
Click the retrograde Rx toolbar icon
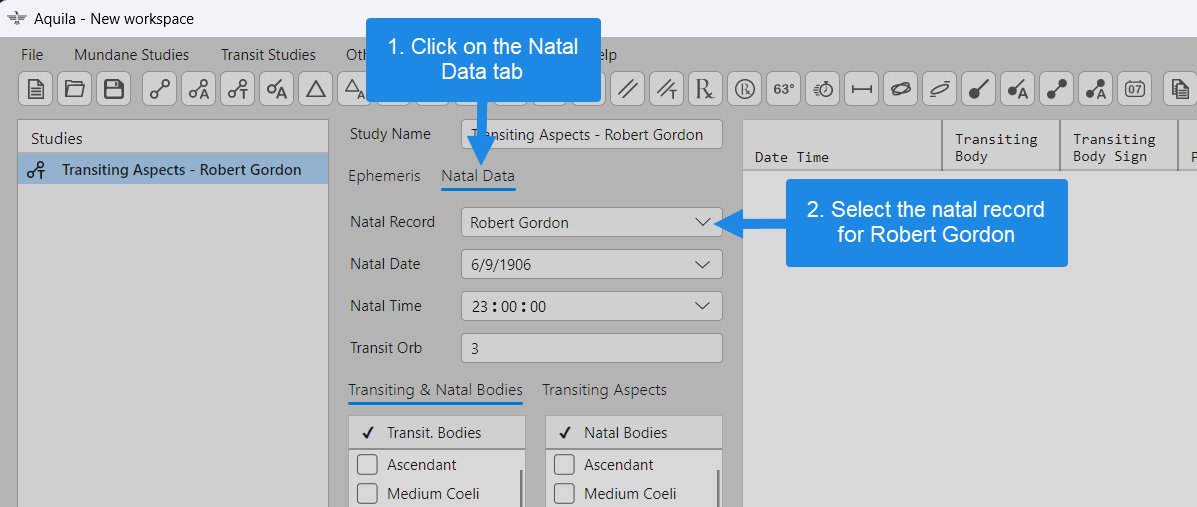[x=705, y=89]
